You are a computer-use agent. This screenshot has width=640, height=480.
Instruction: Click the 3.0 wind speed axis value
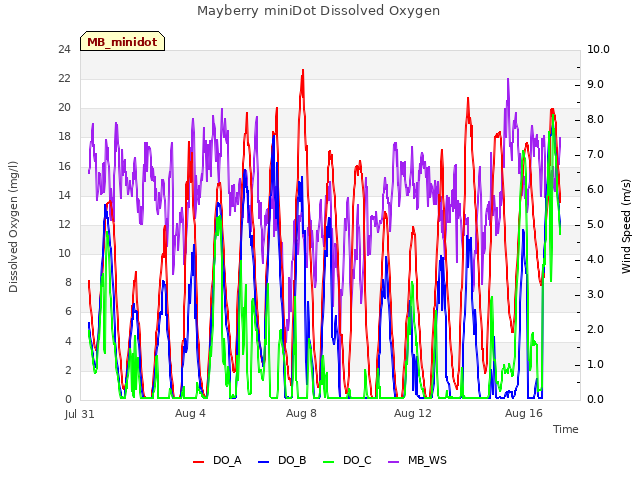(595, 295)
